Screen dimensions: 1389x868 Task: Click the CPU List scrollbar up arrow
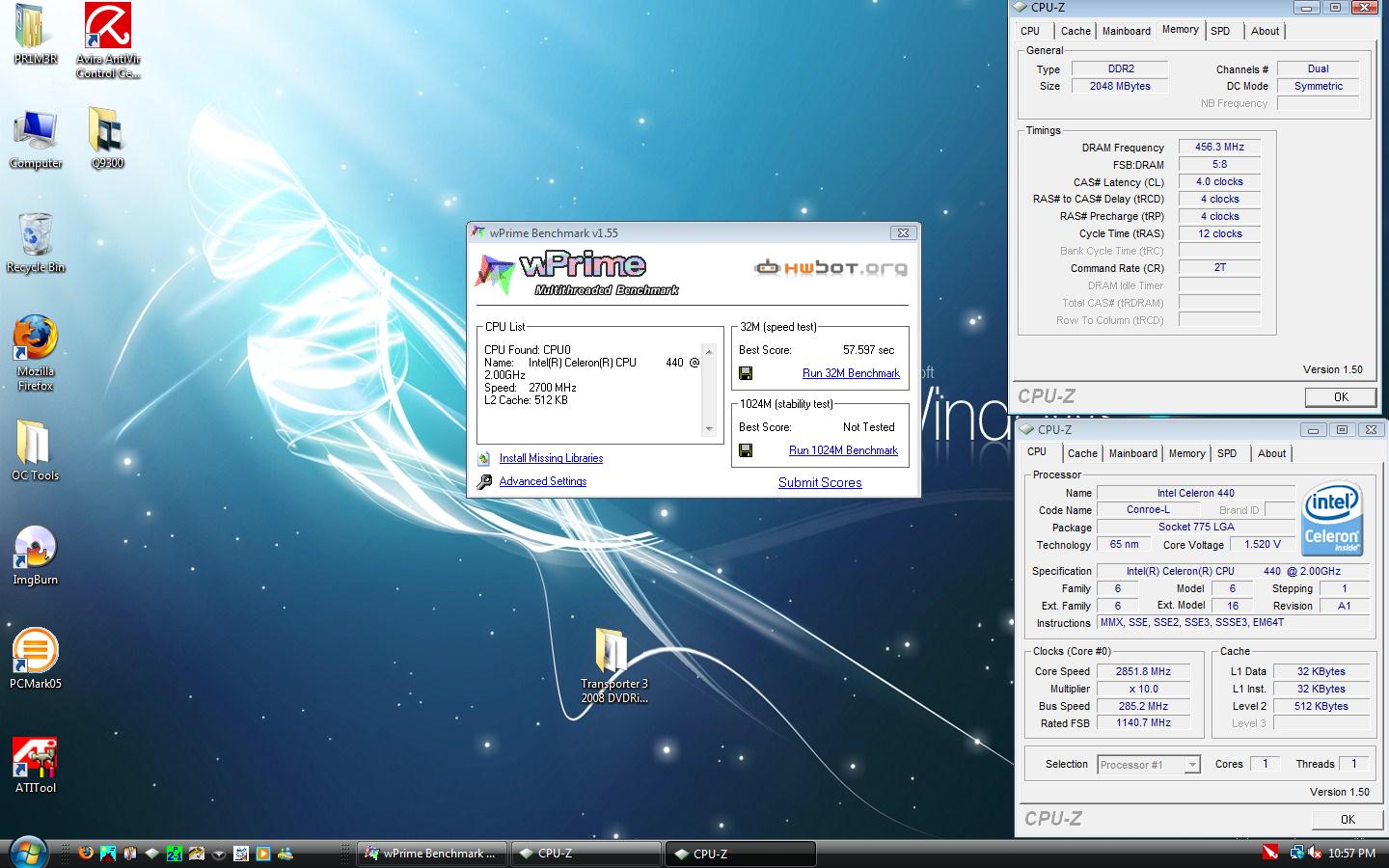click(710, 351)
